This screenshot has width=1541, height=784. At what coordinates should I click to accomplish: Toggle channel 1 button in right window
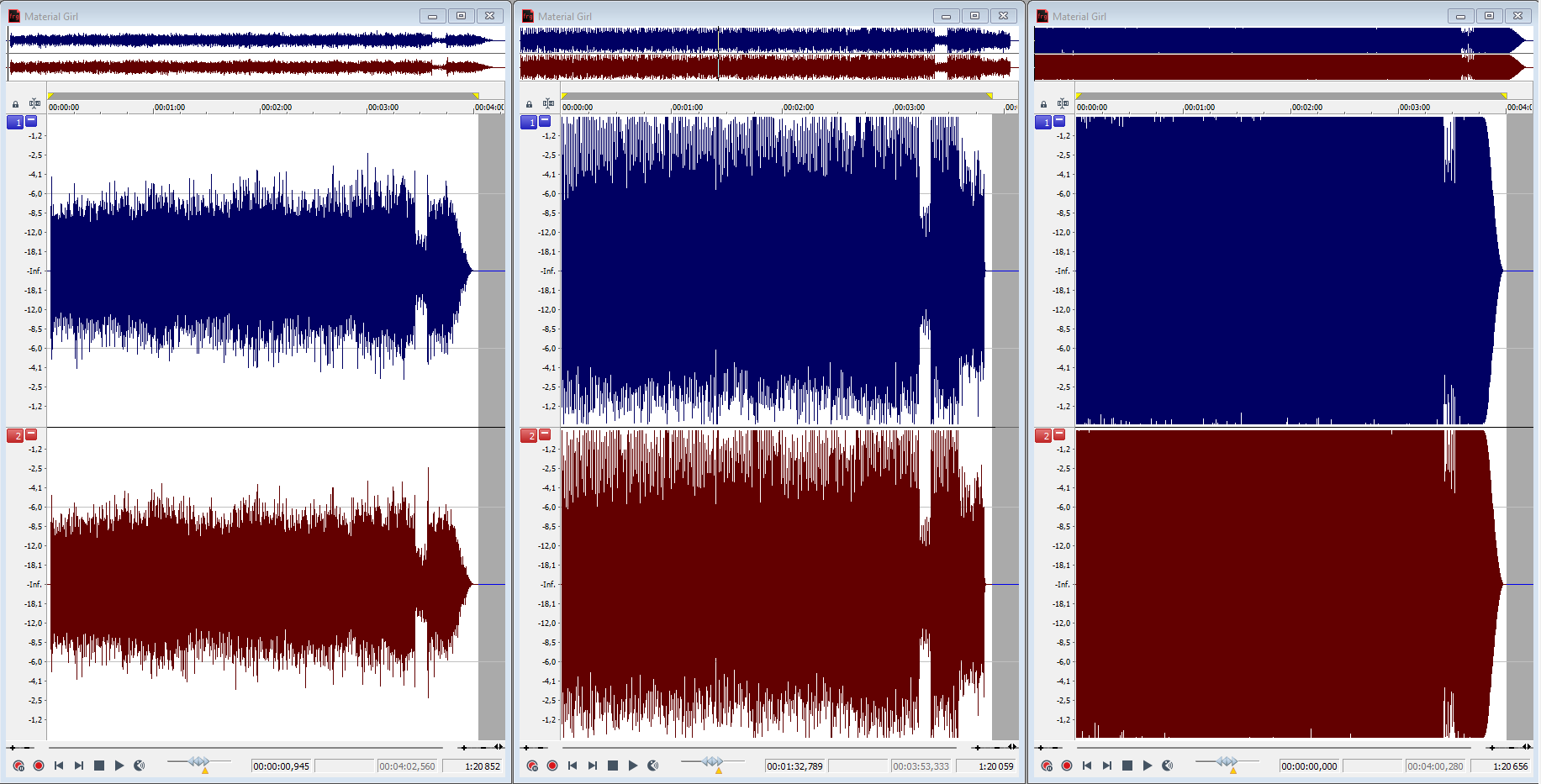tap(1042, 123)
